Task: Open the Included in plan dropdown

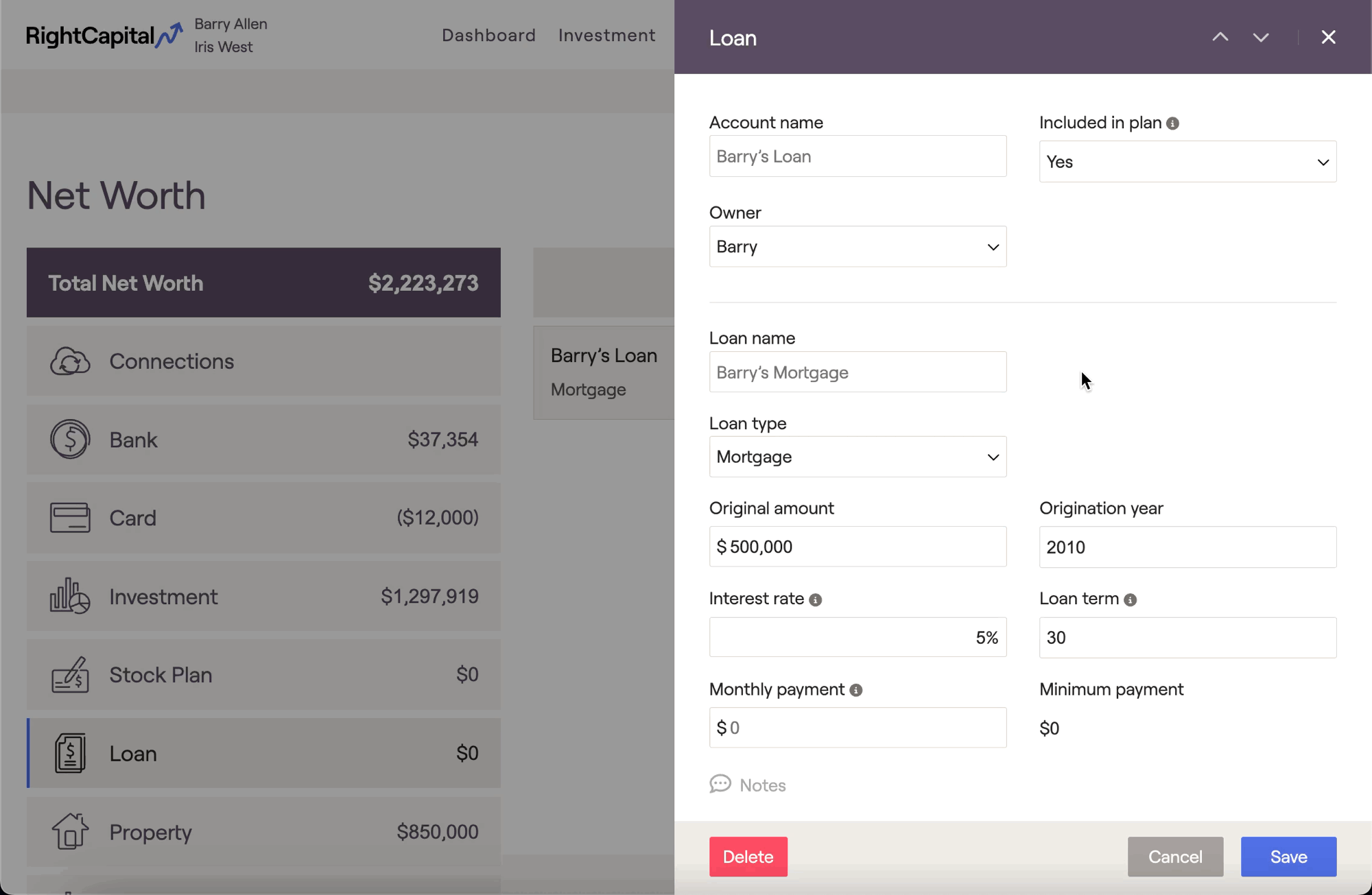Action: 1187,162
